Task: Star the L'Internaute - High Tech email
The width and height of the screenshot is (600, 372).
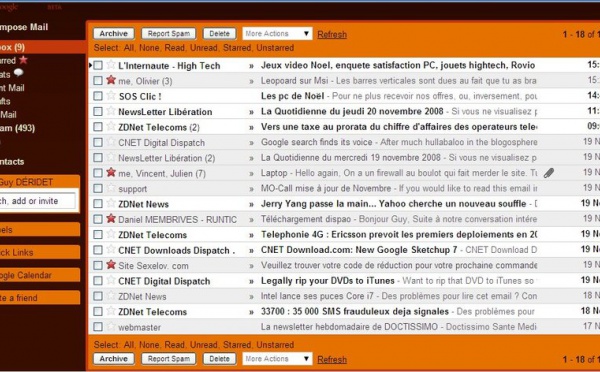Action: coord(111,65)
